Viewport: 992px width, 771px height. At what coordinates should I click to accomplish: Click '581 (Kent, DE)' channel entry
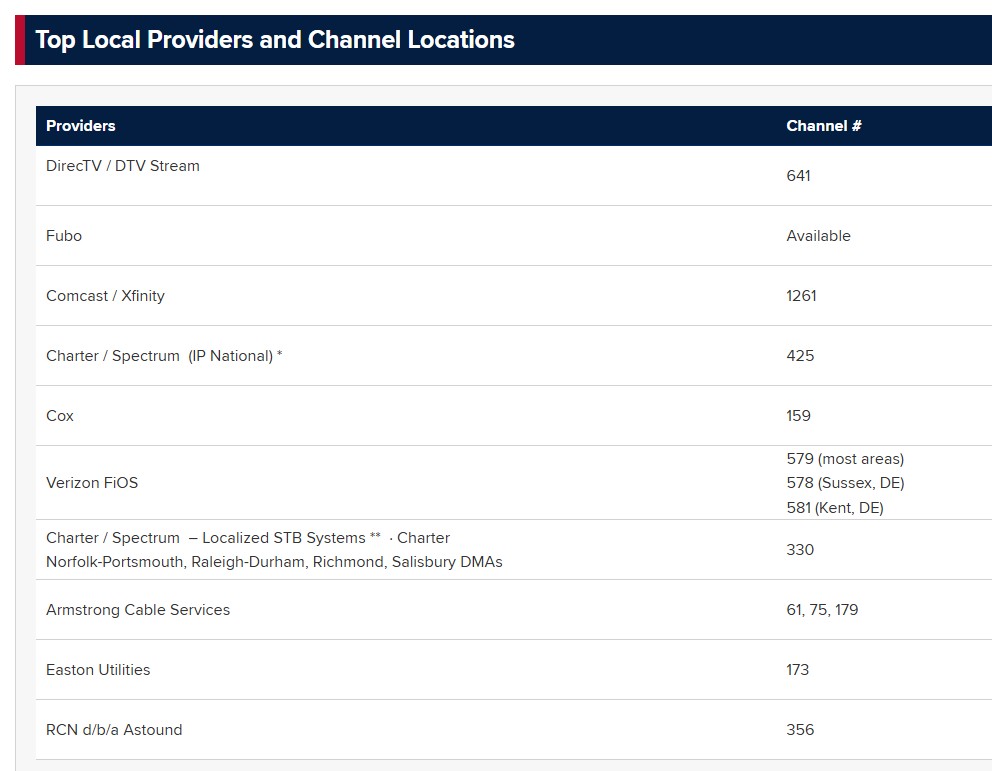[x=834, y=508]
